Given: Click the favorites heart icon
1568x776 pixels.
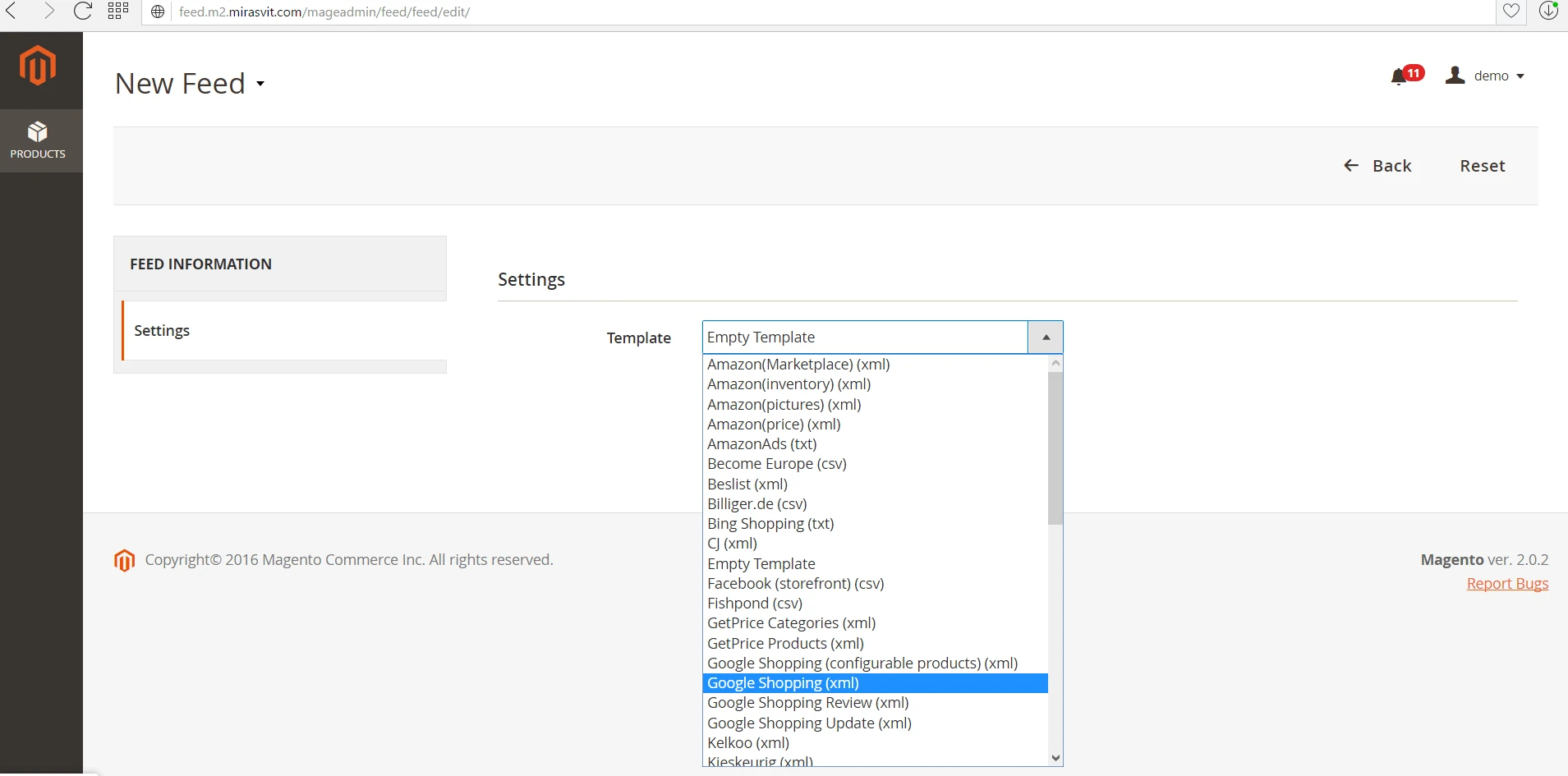Looking at the screenshot, I should pyautogui.click(x=1511, y=11).
